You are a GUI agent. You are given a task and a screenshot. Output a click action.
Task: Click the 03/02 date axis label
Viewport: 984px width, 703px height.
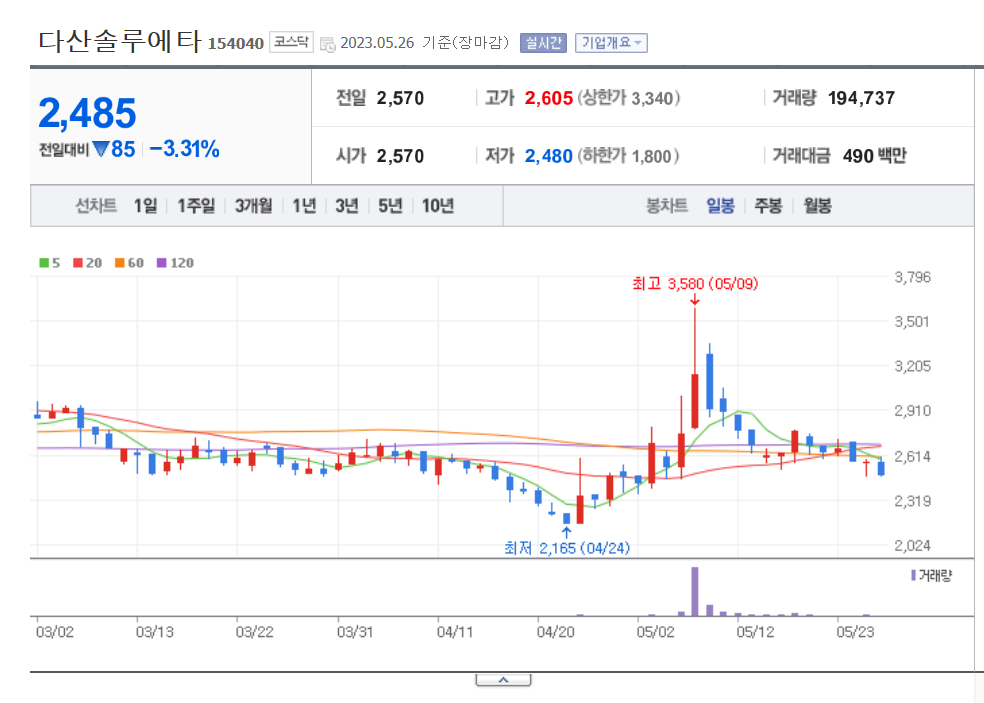[x=55, y=632]
